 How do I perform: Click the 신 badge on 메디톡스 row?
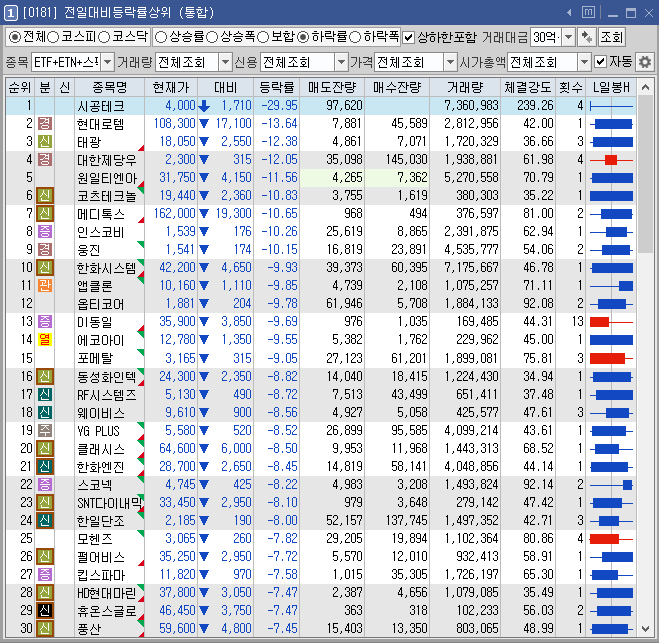coord(45,213)
